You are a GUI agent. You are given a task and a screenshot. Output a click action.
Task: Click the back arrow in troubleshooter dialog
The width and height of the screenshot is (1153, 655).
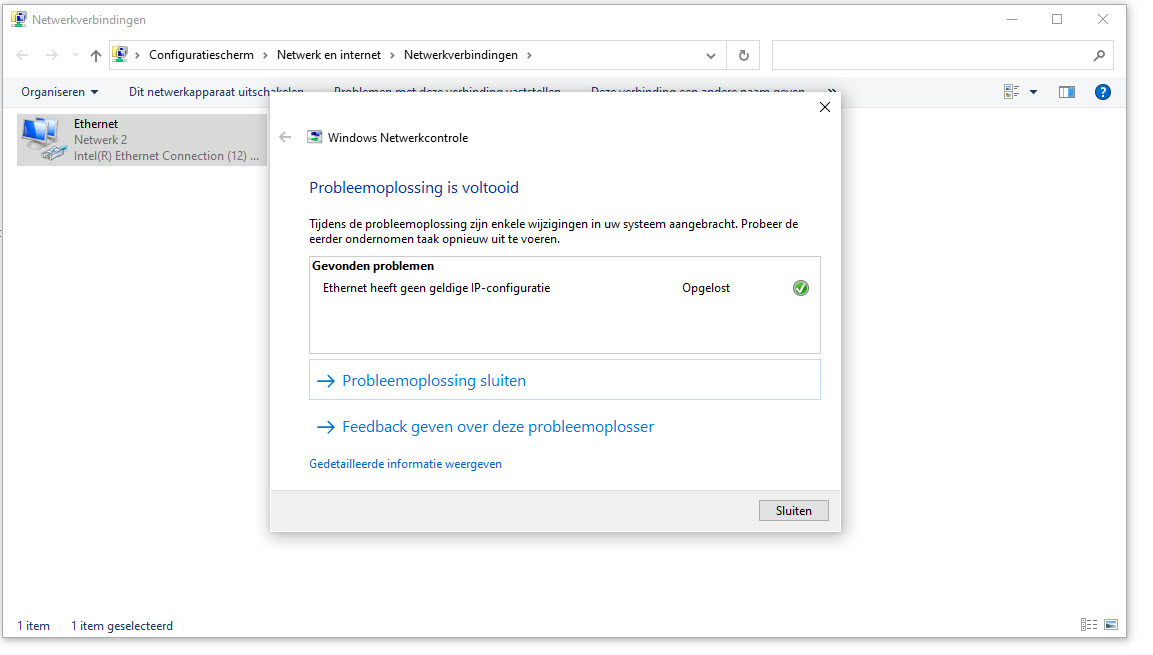(285, 137)
